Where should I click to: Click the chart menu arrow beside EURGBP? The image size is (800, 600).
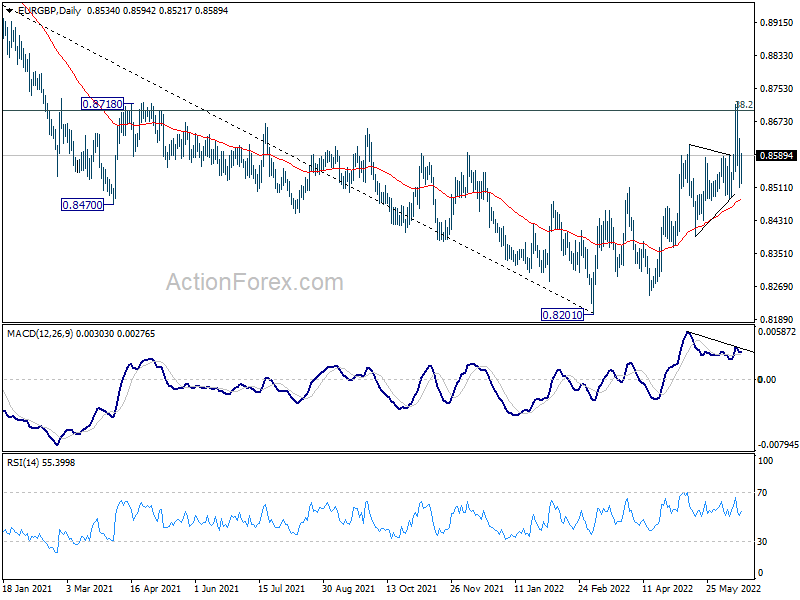coord(10,10)
